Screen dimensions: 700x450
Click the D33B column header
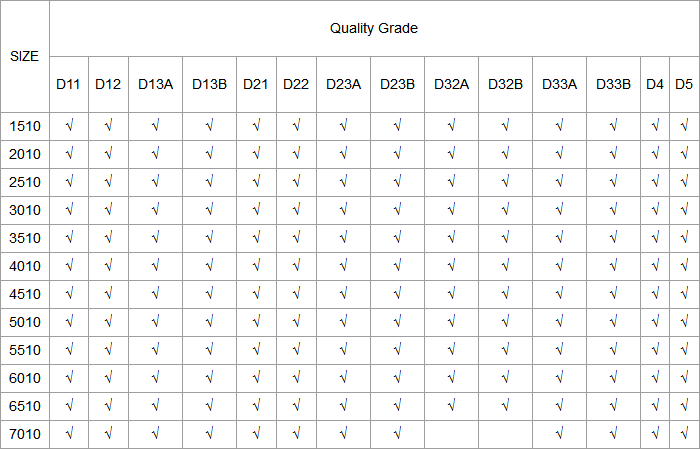613,84
